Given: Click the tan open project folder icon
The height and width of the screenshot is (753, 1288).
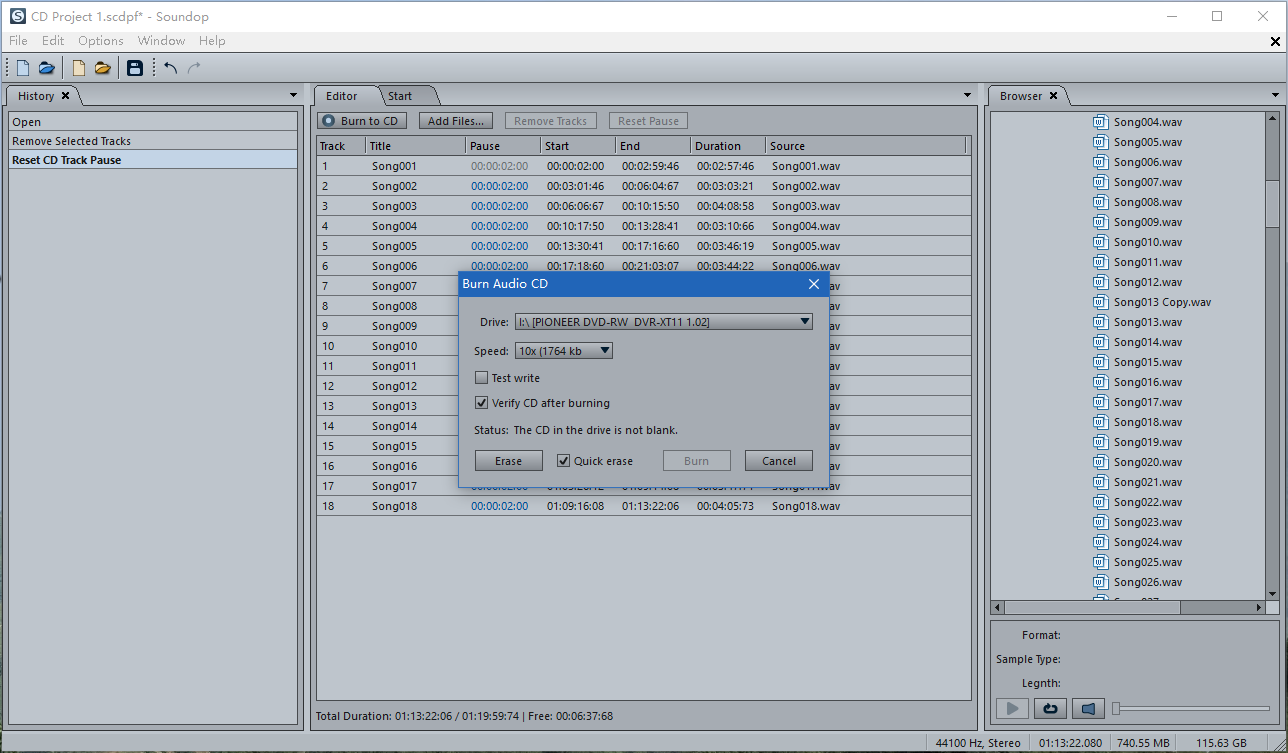Looking at the screenshot, I should point(102,68).
